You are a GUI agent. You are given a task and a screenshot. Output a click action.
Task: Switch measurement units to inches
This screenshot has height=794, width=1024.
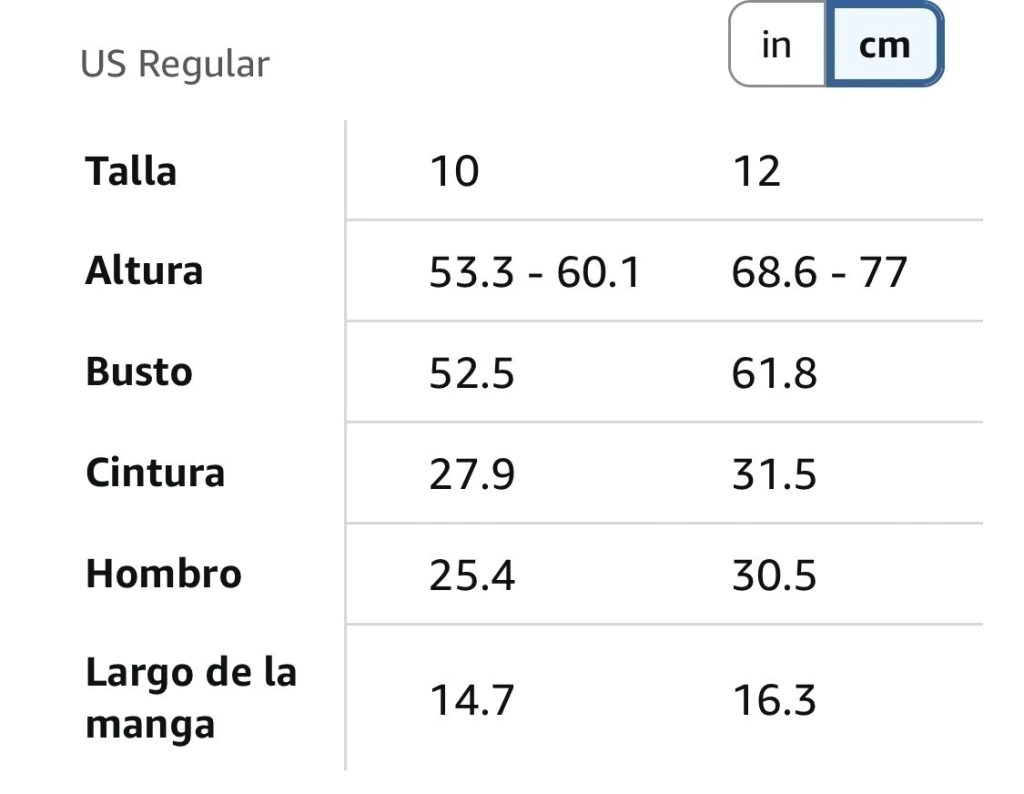776,45
